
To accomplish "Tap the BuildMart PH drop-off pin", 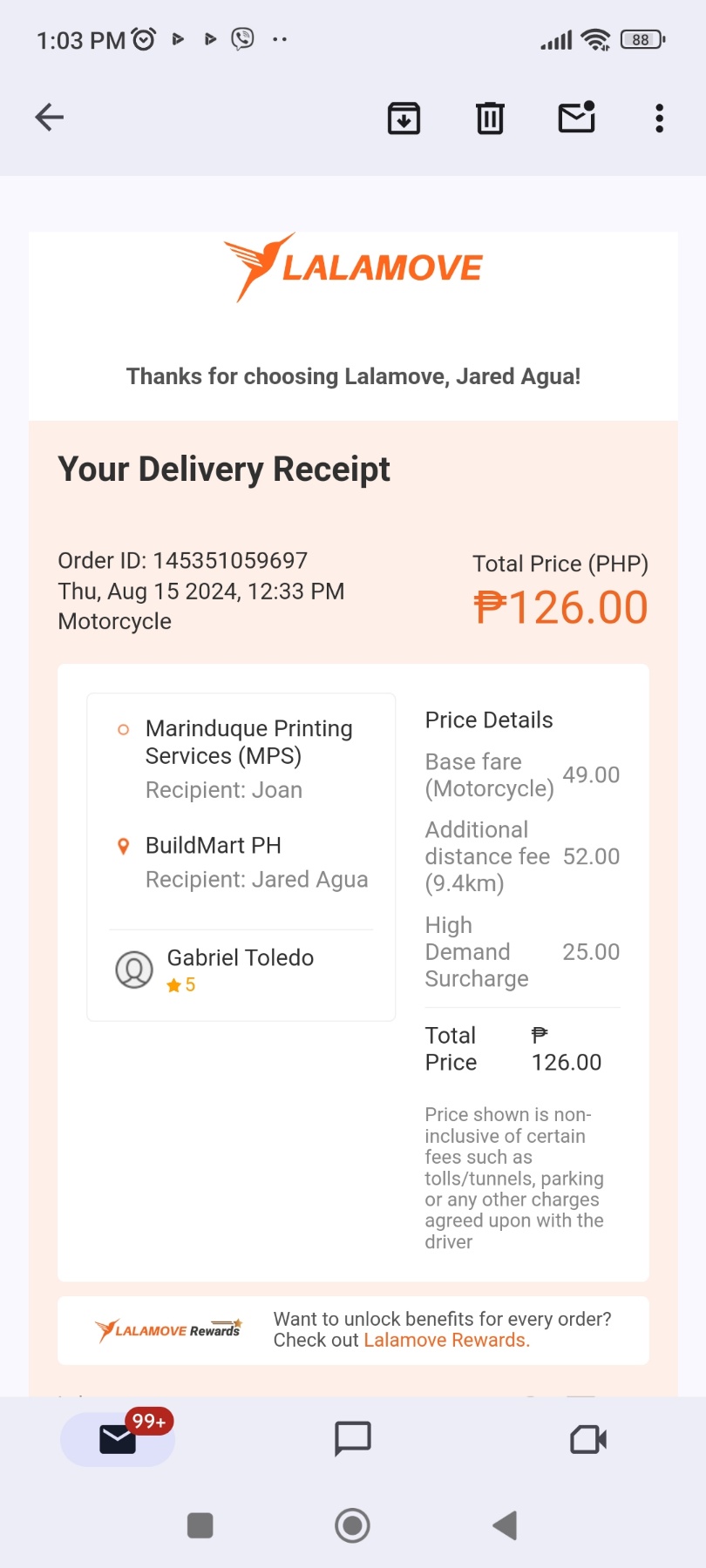I will (x=124, y=846).
